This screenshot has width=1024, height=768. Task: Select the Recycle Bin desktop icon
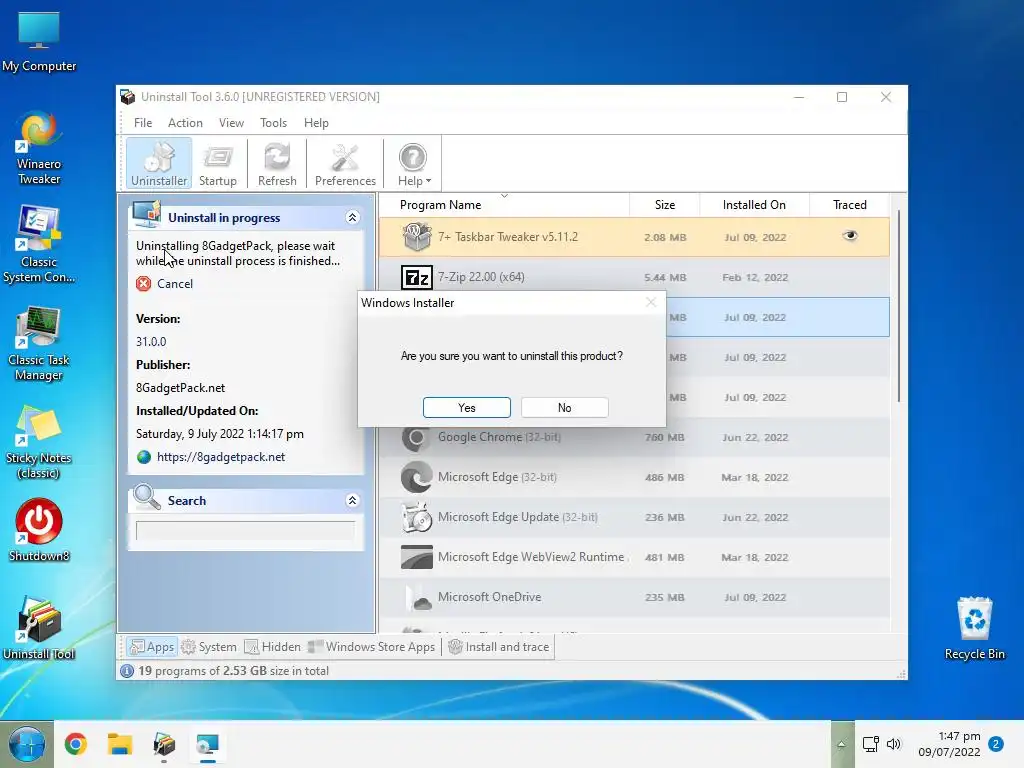pos(974,628)
